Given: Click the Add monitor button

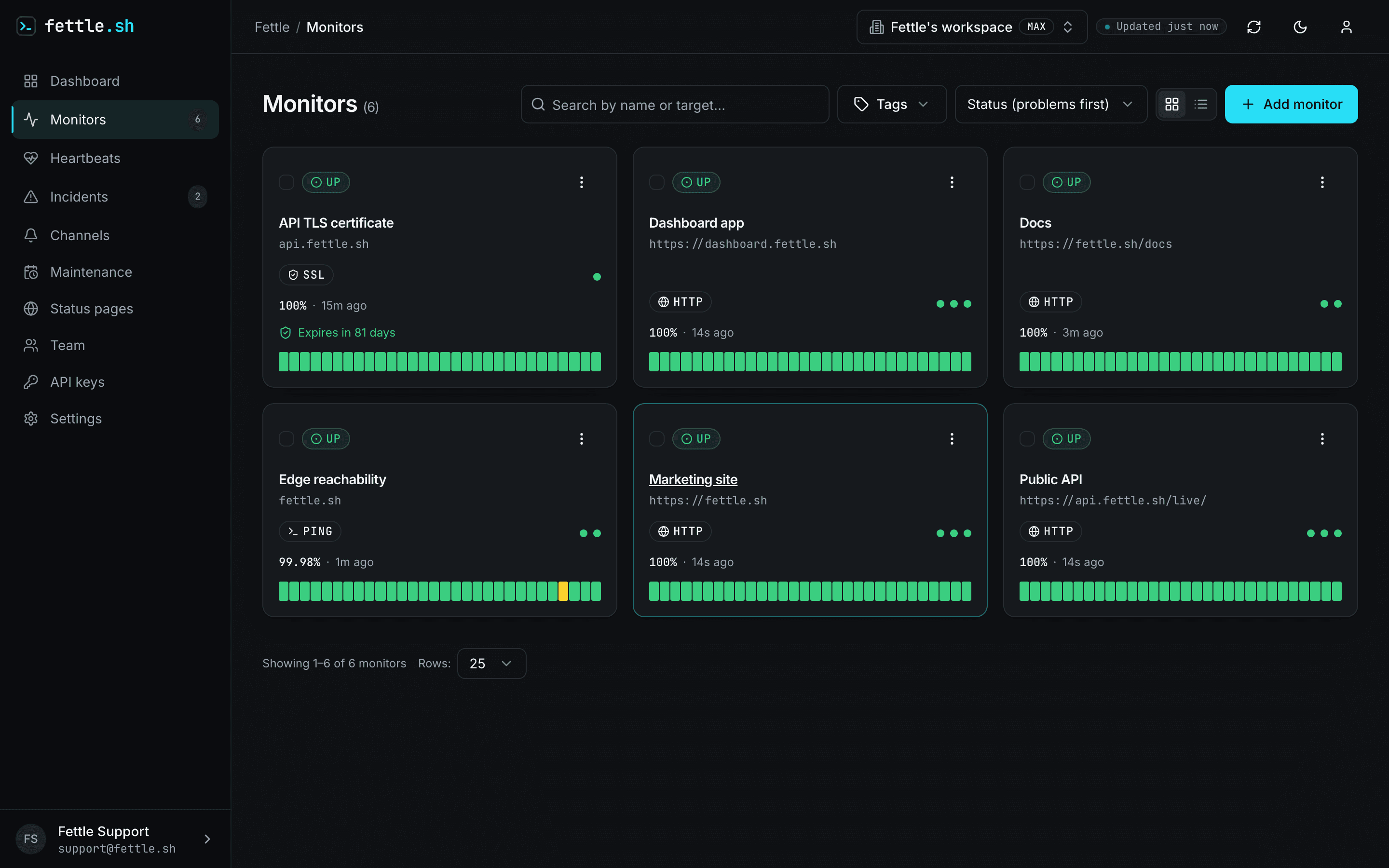Looking at the screenshot, I should 1291,105.
